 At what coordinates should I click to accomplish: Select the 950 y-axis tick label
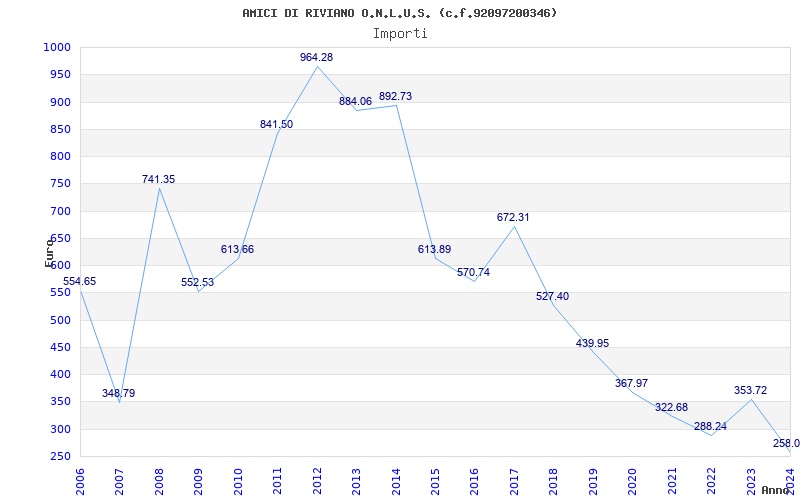60,74
